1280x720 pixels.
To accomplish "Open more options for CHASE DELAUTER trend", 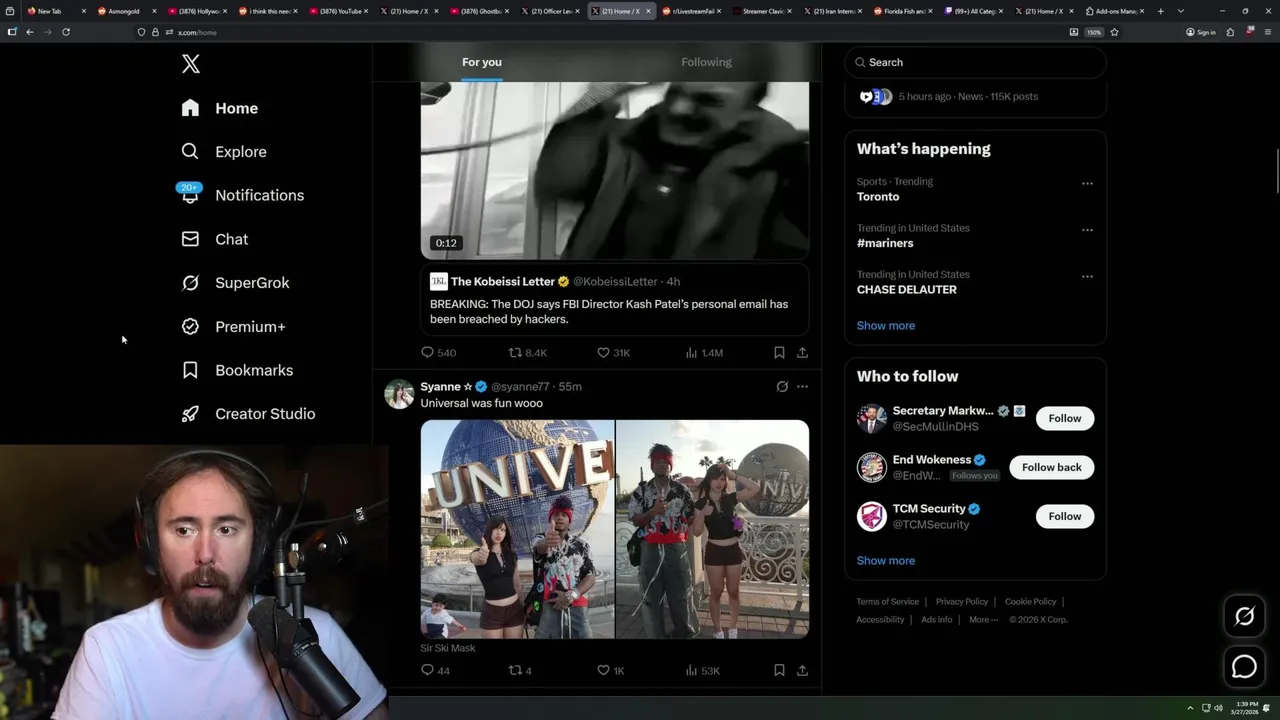I will (1087, 276).
